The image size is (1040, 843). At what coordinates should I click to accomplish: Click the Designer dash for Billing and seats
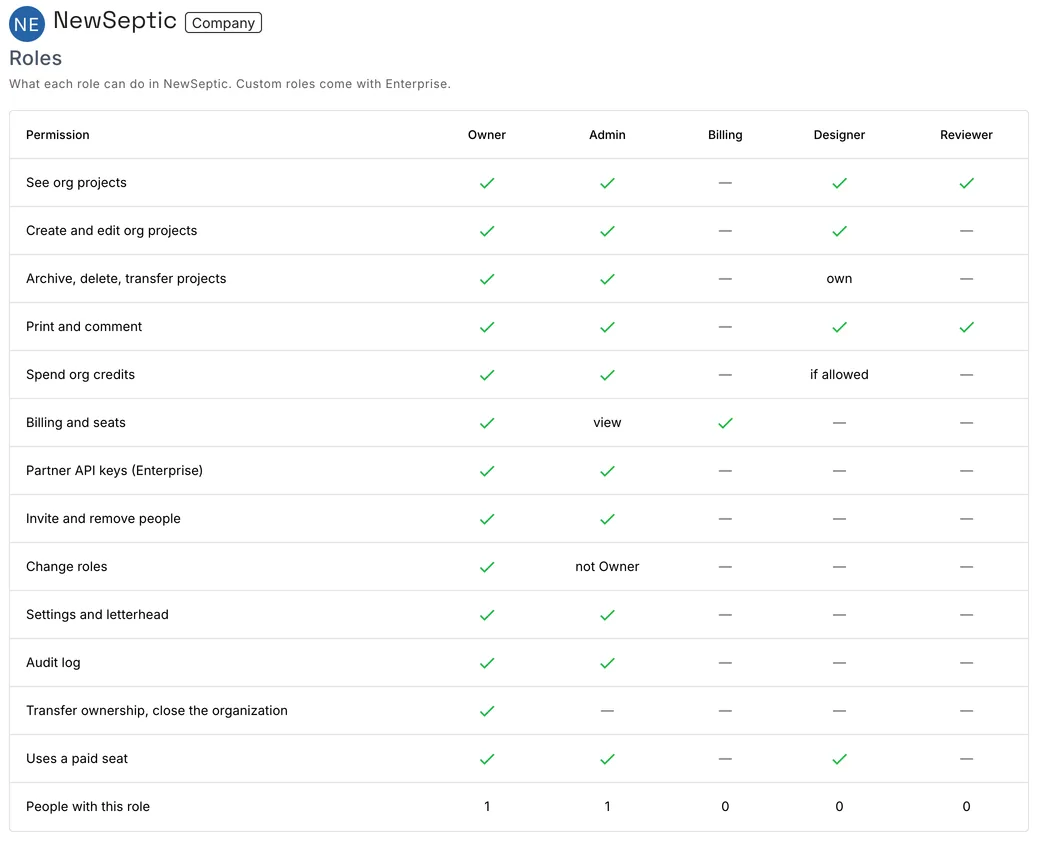[839, 422]
